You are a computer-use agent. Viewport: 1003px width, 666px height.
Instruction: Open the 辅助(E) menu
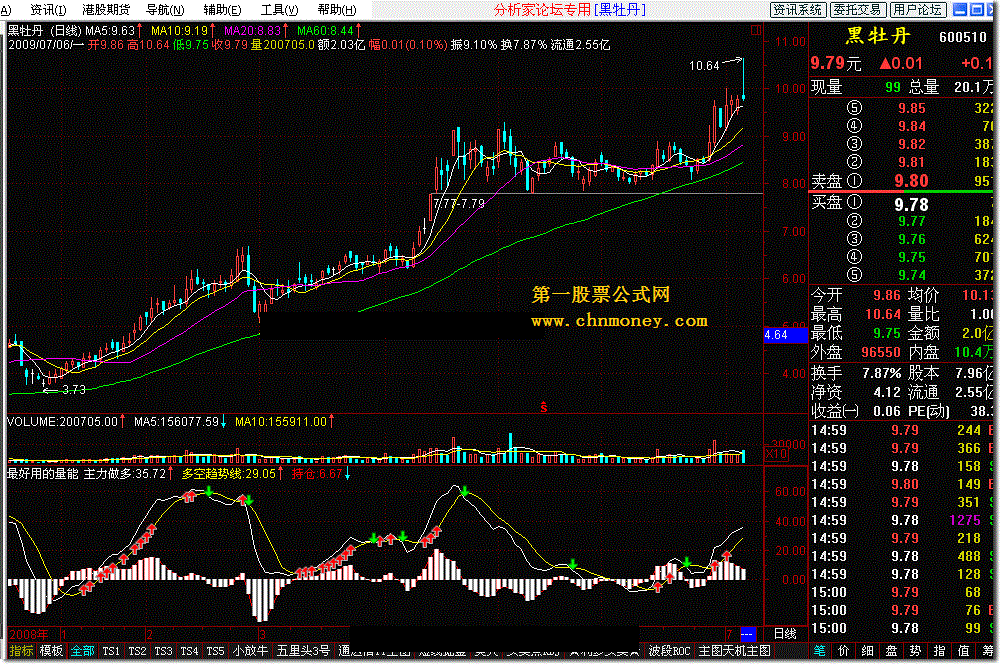pos(222,10)
